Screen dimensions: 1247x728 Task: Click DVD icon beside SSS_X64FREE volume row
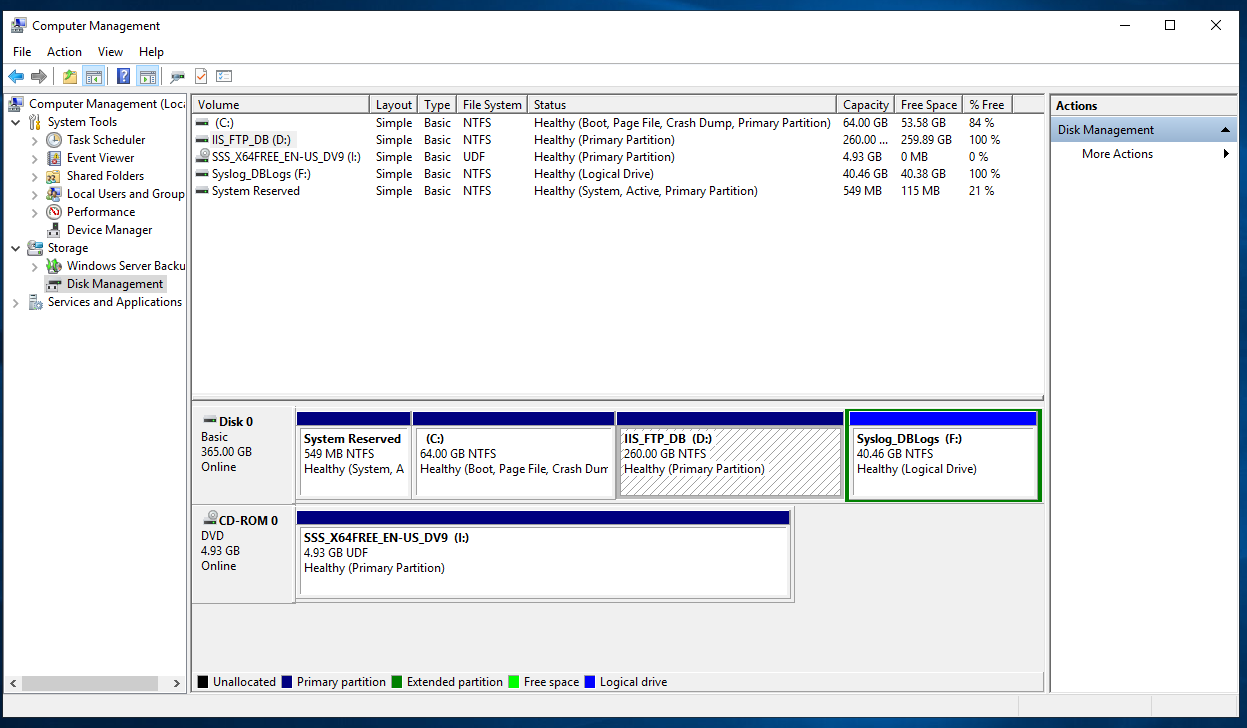203,156
